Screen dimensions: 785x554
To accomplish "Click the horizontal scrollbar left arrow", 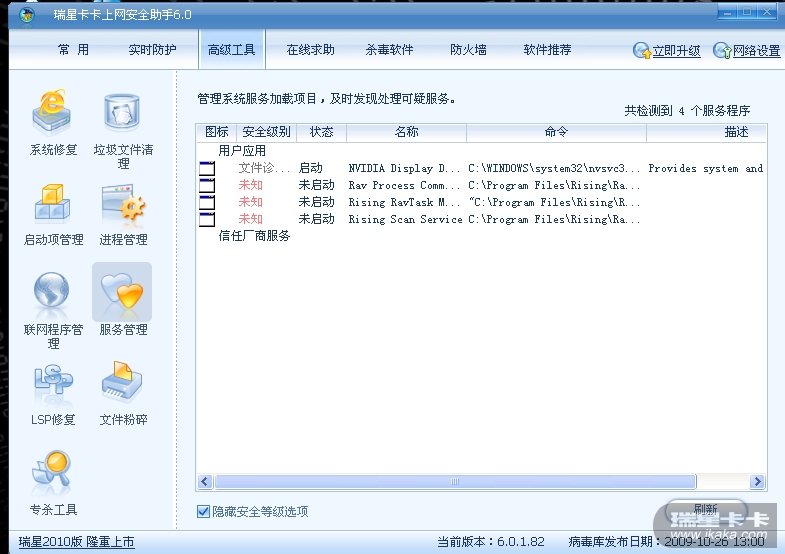I will [204, 481].
